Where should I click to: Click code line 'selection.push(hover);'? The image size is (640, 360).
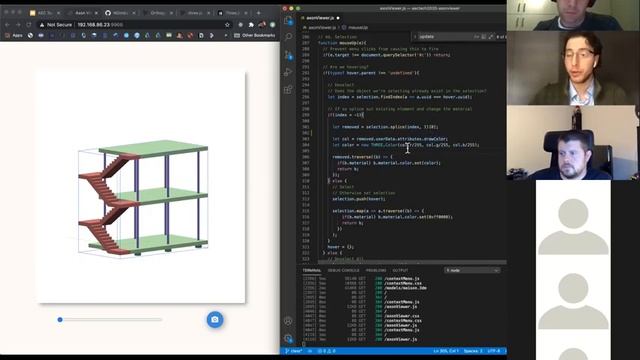[x=359, y=199]
